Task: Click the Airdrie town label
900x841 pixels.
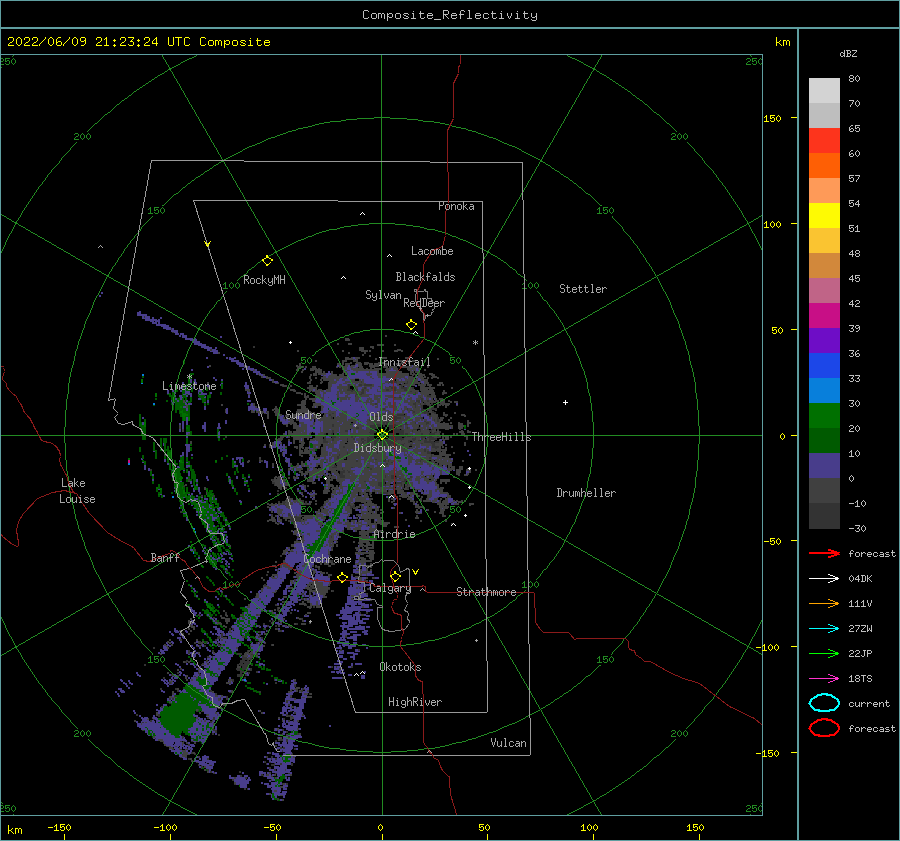Action: coord(394,534)
